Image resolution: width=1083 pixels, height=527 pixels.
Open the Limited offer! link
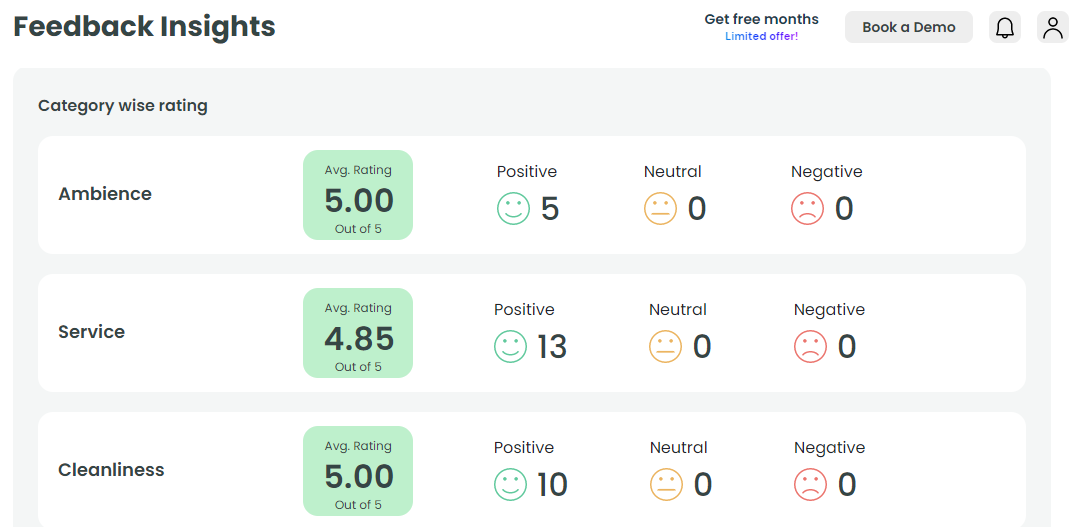pos(761,36)
